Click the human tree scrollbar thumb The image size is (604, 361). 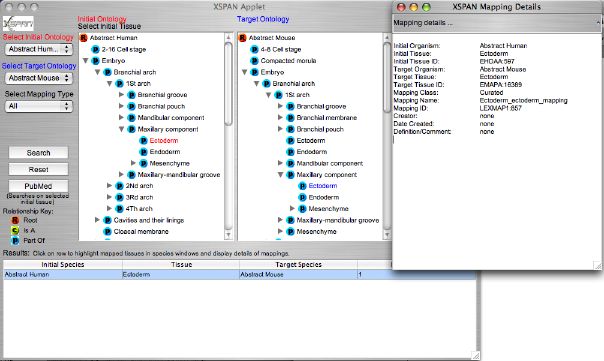[x=228, y=84]
